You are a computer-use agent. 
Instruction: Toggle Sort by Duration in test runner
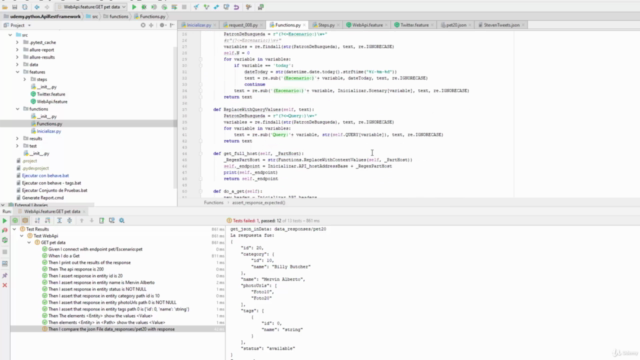pyautogui.click(x=47, y=221)
